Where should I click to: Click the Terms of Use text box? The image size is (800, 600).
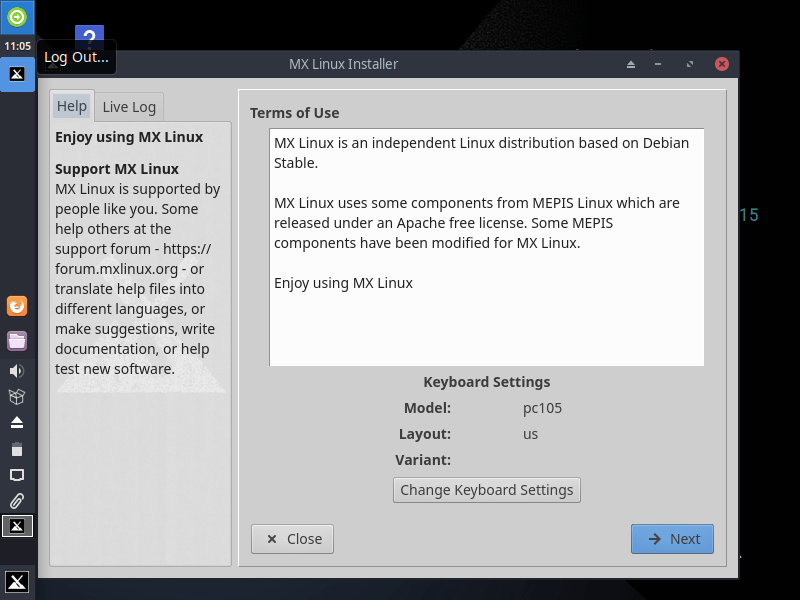point(487,247)
